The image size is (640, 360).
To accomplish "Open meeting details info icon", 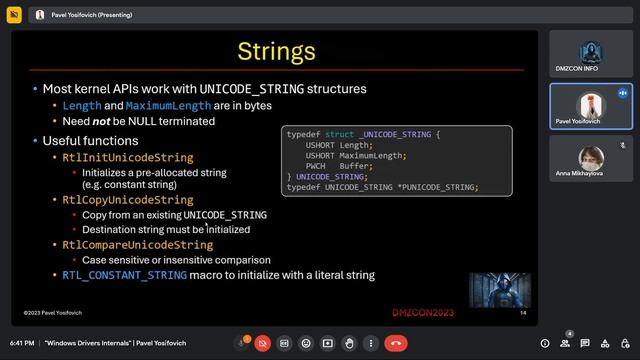I will (544, 344).
